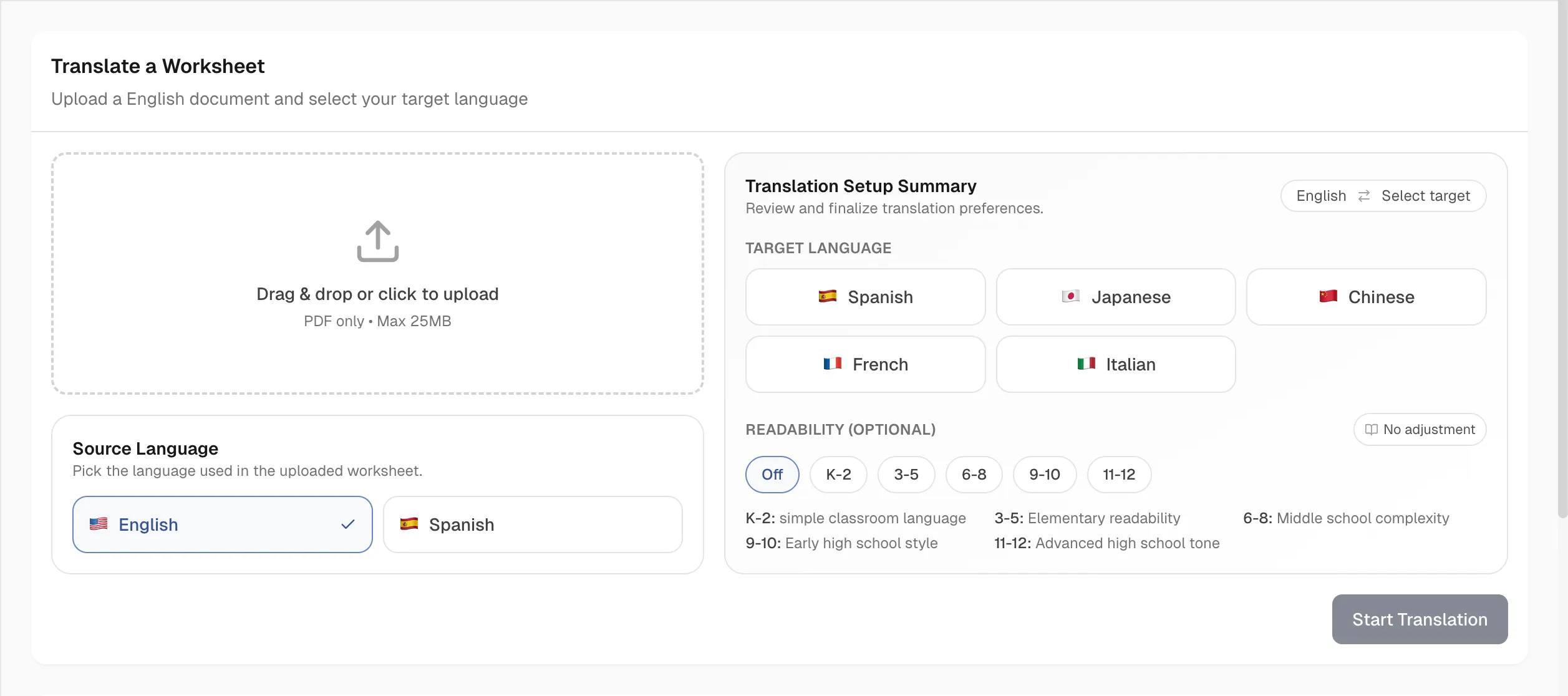
Task: Turn readability Off
Action: [772, 475]
